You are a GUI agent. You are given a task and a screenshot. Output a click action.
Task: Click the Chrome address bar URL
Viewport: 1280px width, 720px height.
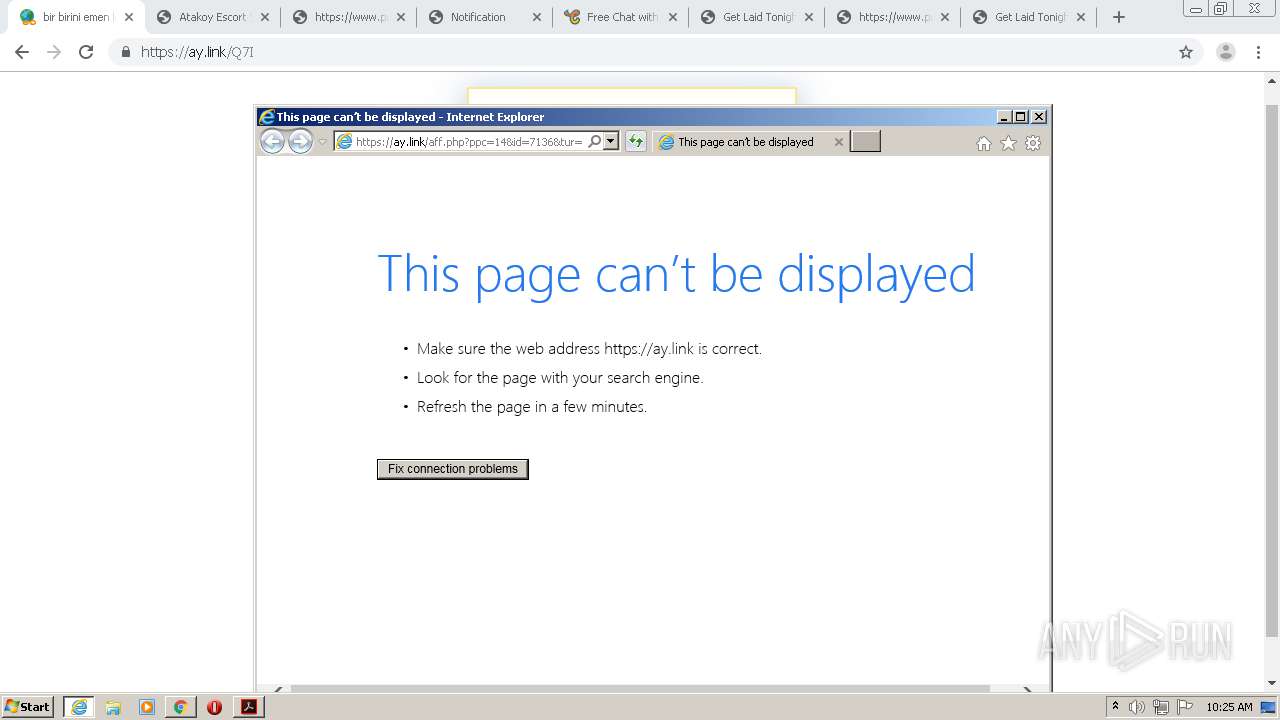click(197, 52)
